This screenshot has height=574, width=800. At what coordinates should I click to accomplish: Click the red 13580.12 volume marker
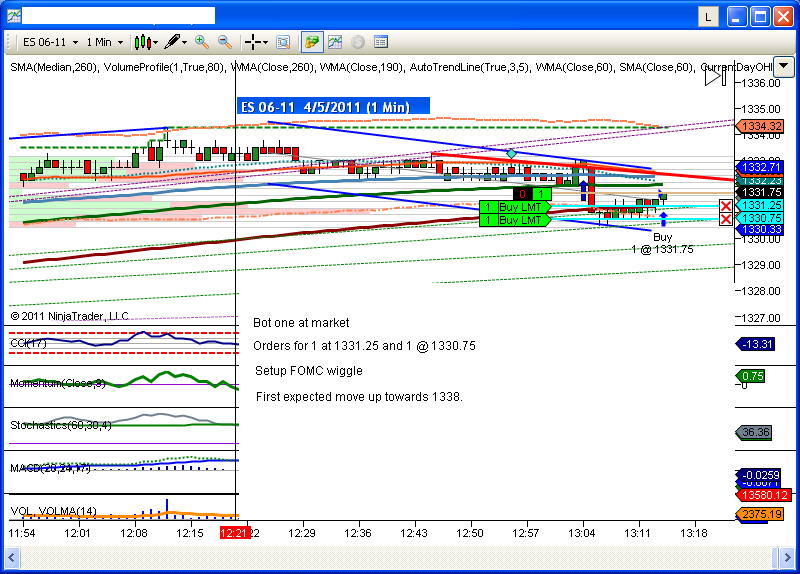[x=763, y=495]
